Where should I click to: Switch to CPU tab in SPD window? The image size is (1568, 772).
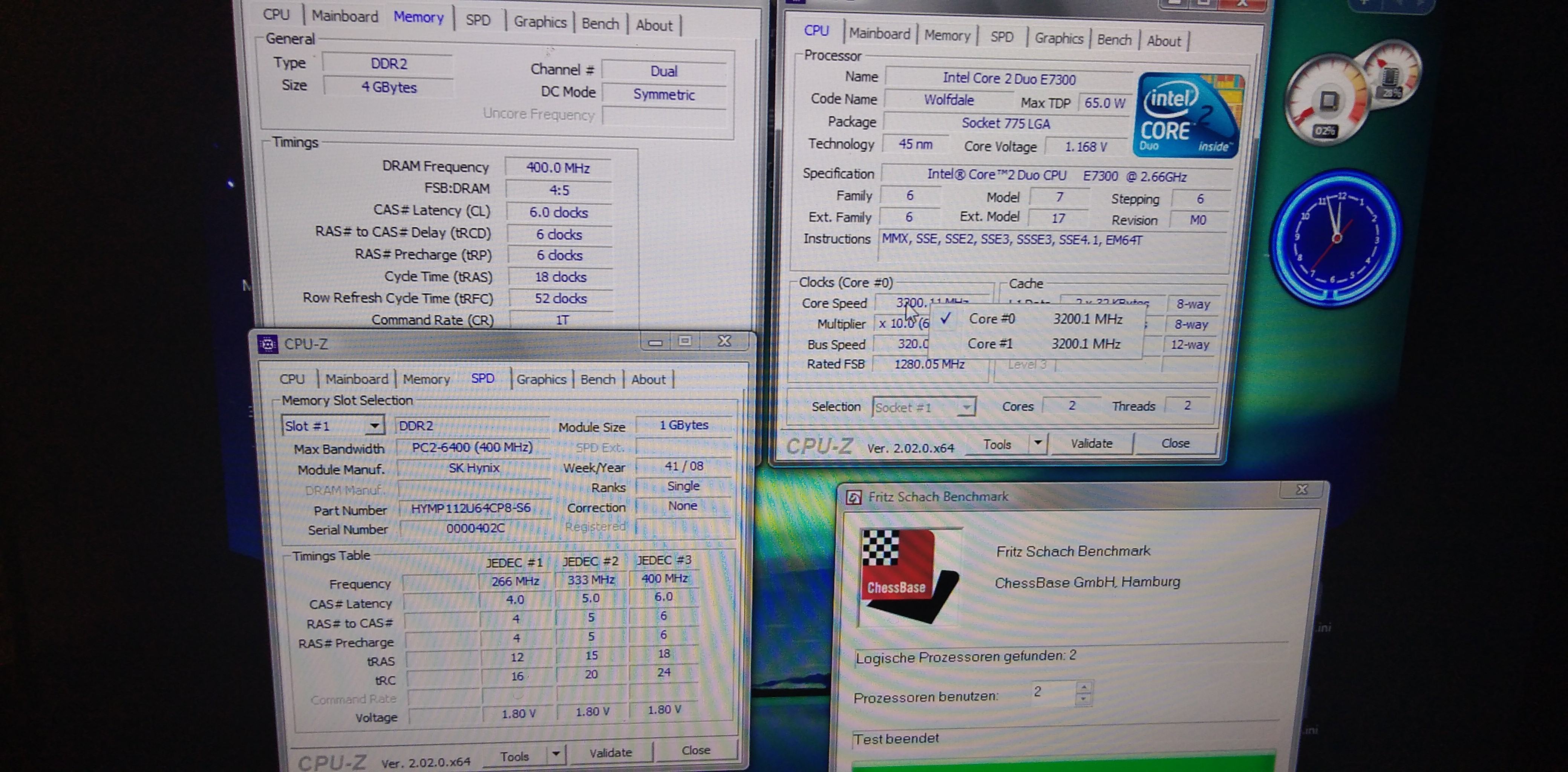(292, 379)
